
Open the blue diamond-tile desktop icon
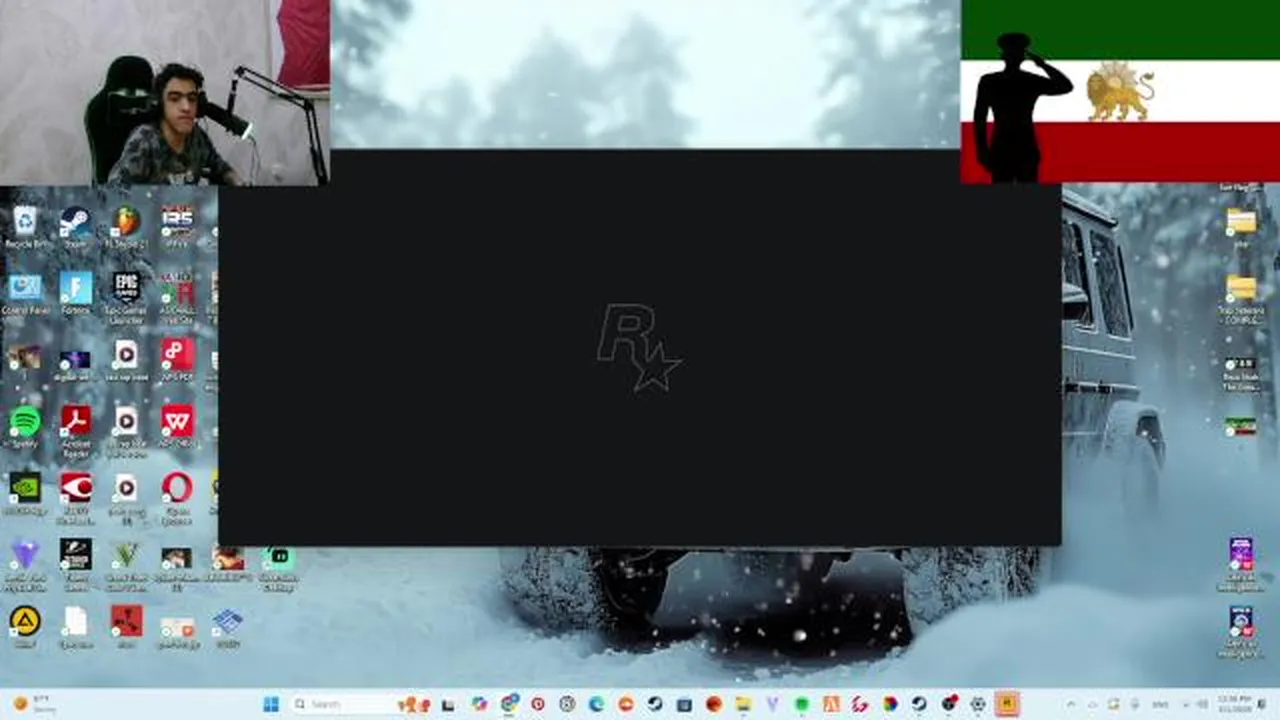pos(227,627)
